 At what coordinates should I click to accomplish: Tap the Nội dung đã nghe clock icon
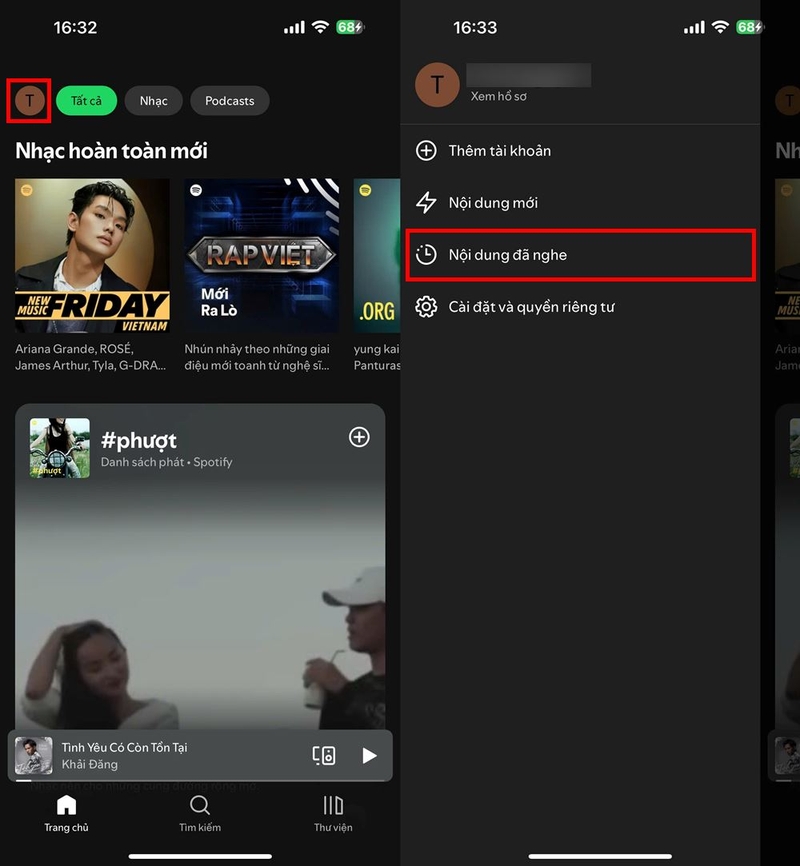tap(426, 255)
